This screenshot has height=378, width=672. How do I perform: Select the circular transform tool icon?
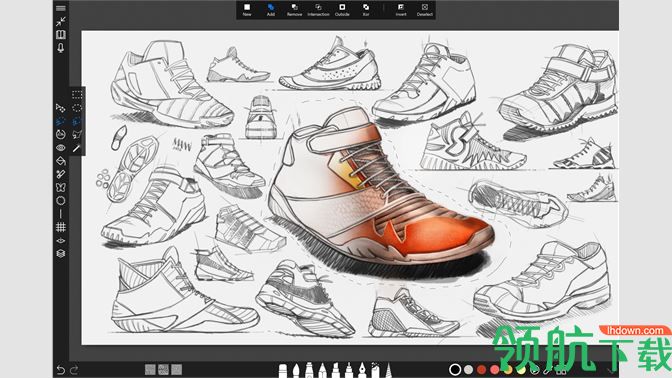point(60,135)
